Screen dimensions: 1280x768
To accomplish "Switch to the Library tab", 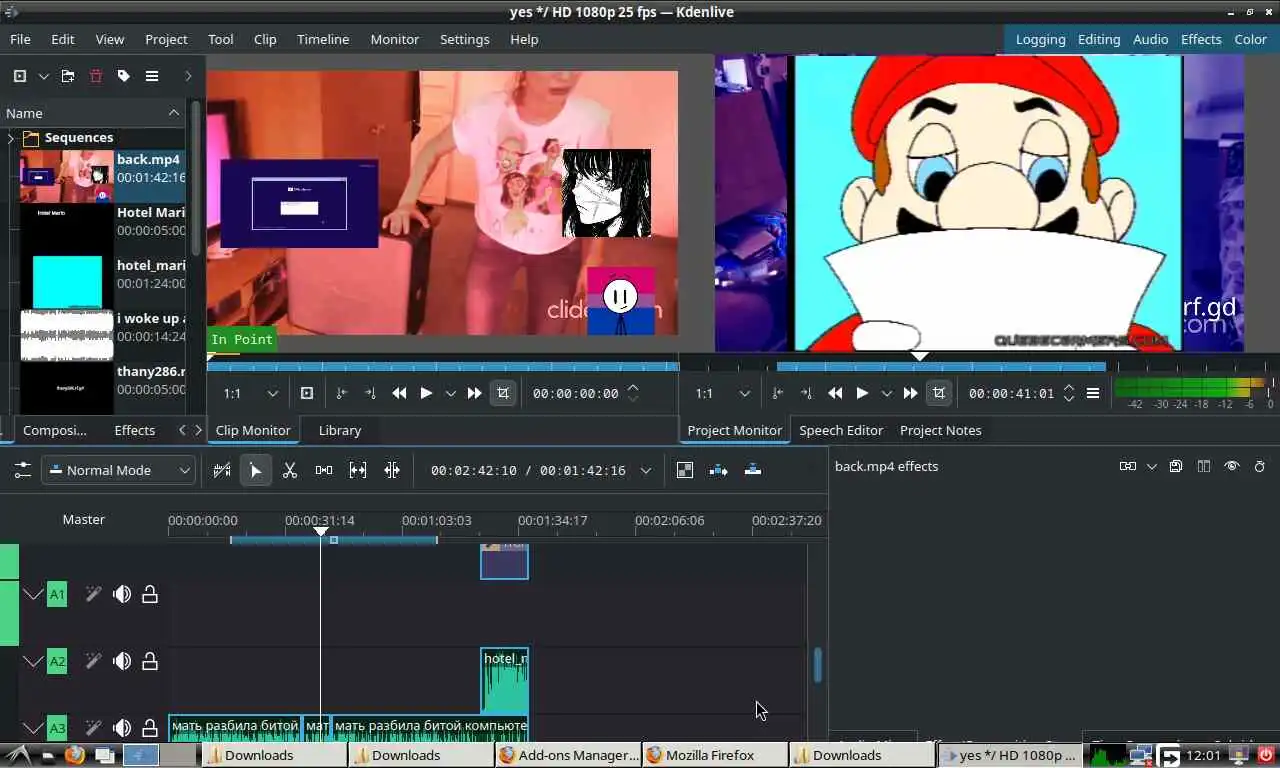I will [340, 430].
